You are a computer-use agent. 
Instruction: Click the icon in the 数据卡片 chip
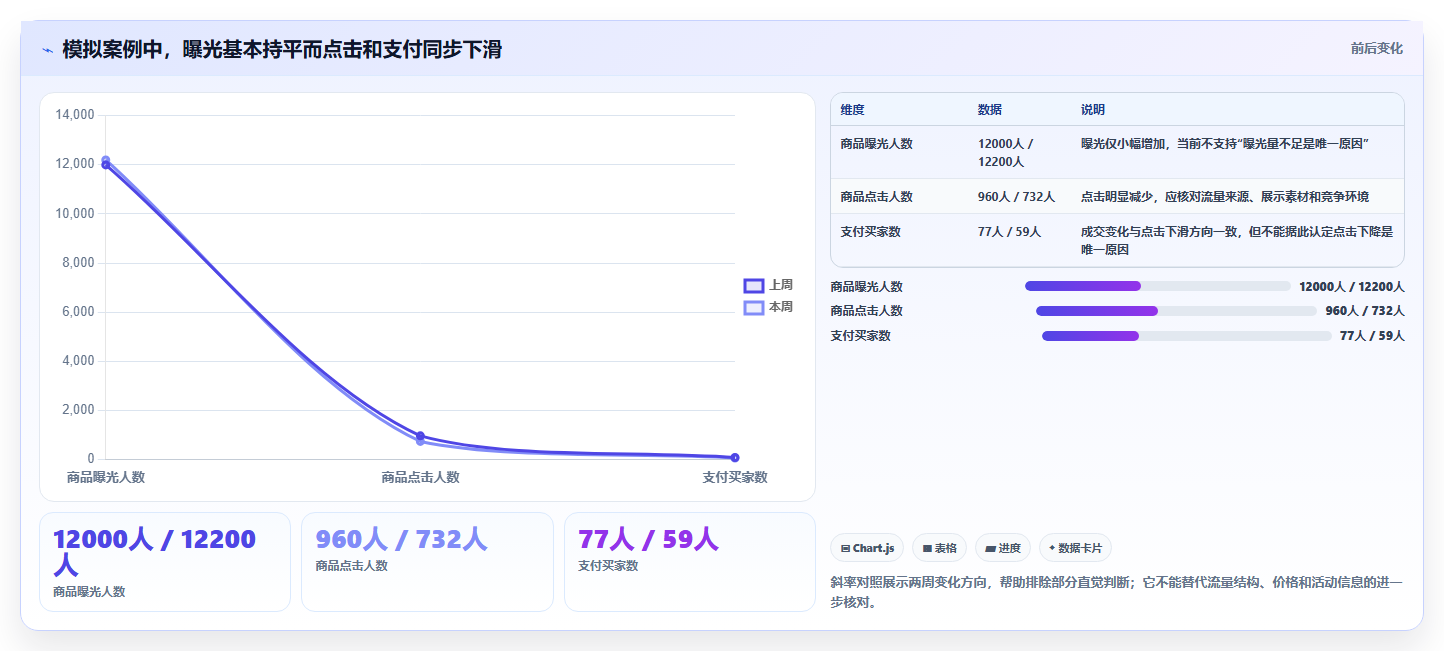[x=1052, y=548]
